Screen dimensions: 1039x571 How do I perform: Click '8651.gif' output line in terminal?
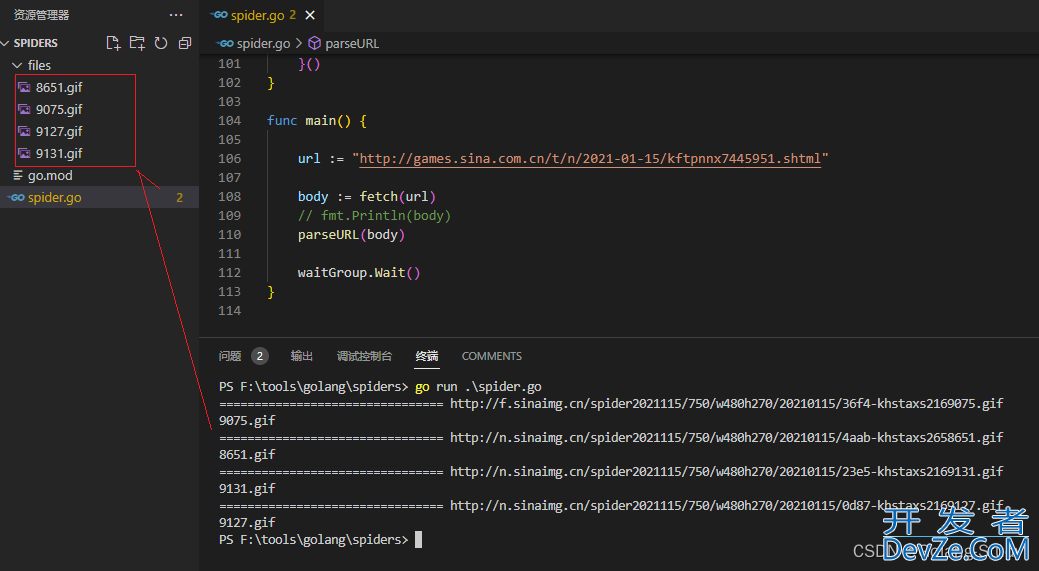point(246,454)
